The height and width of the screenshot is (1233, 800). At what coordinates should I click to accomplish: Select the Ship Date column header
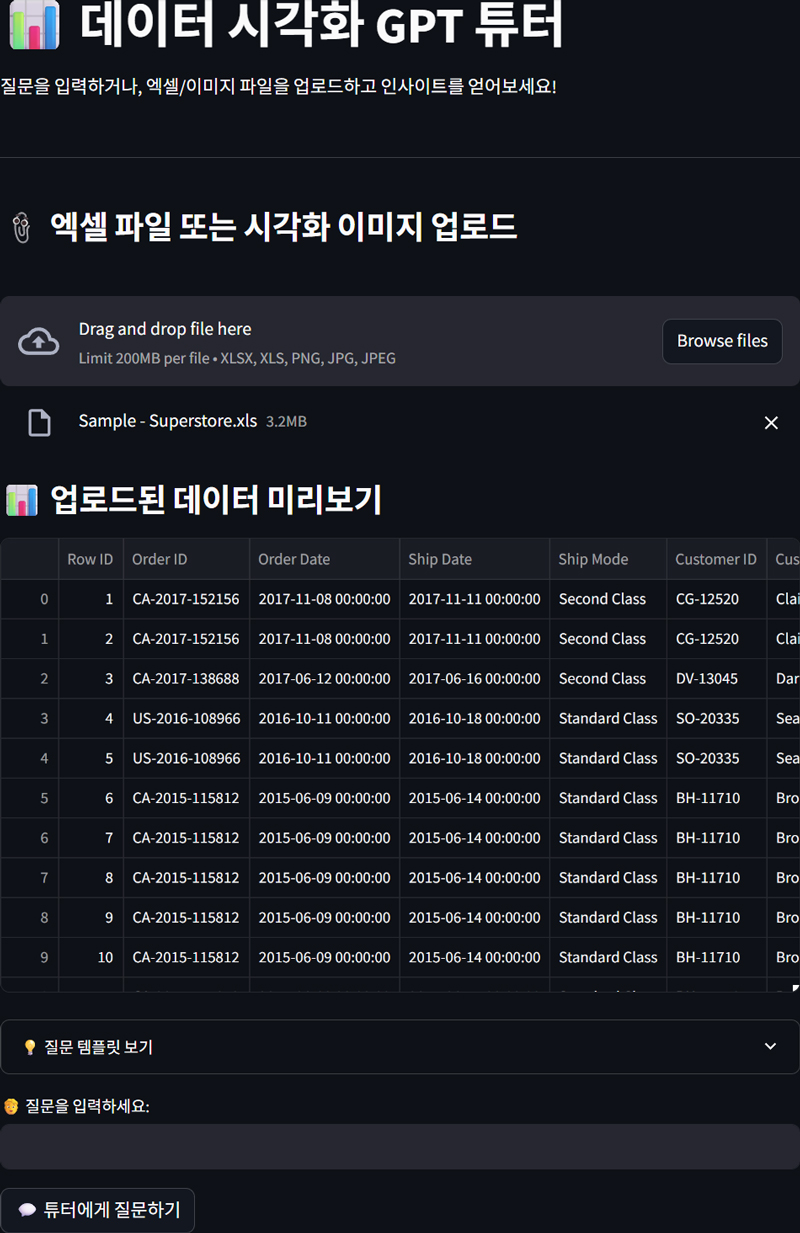tap(440, 559)
